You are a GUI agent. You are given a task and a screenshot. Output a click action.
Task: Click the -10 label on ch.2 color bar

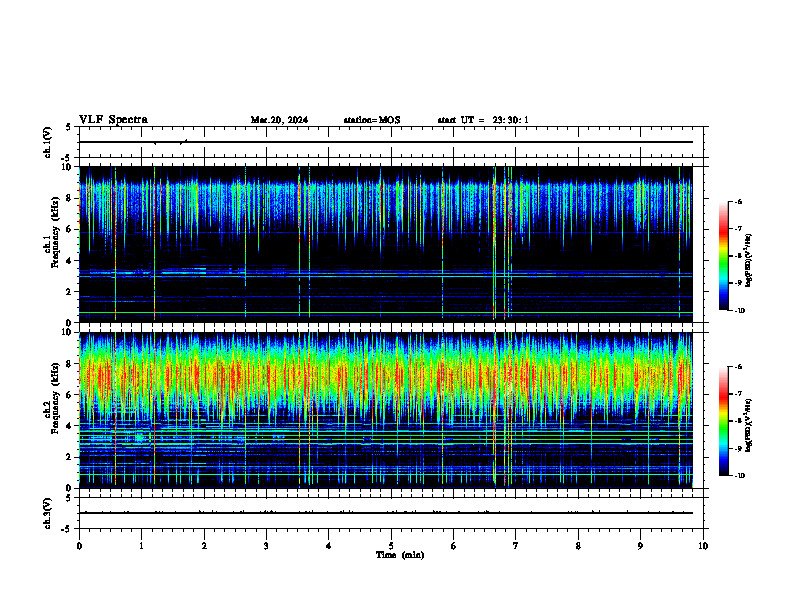[739, 476]
